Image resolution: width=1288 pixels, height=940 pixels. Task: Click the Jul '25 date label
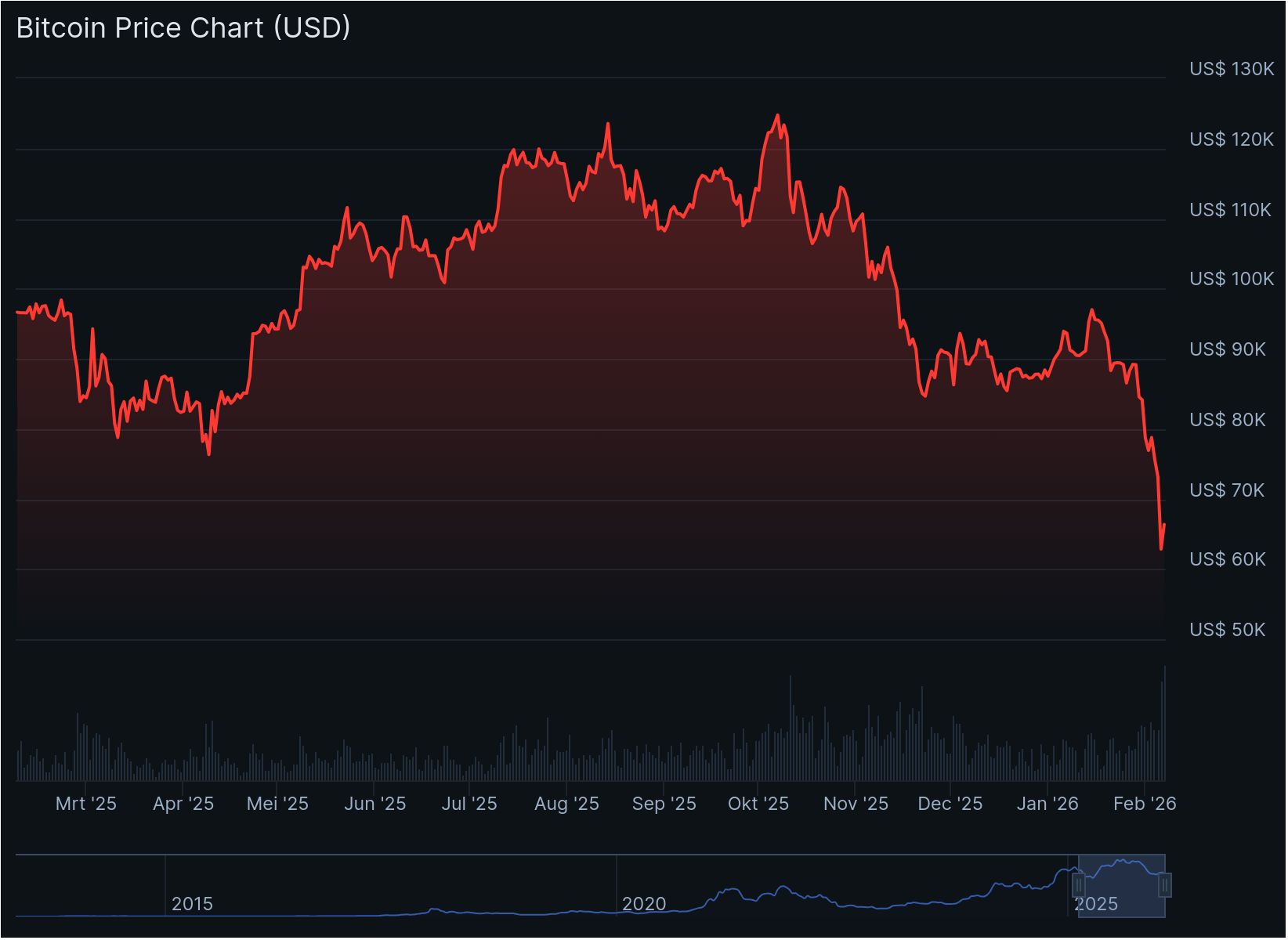(x=469, y=804)
